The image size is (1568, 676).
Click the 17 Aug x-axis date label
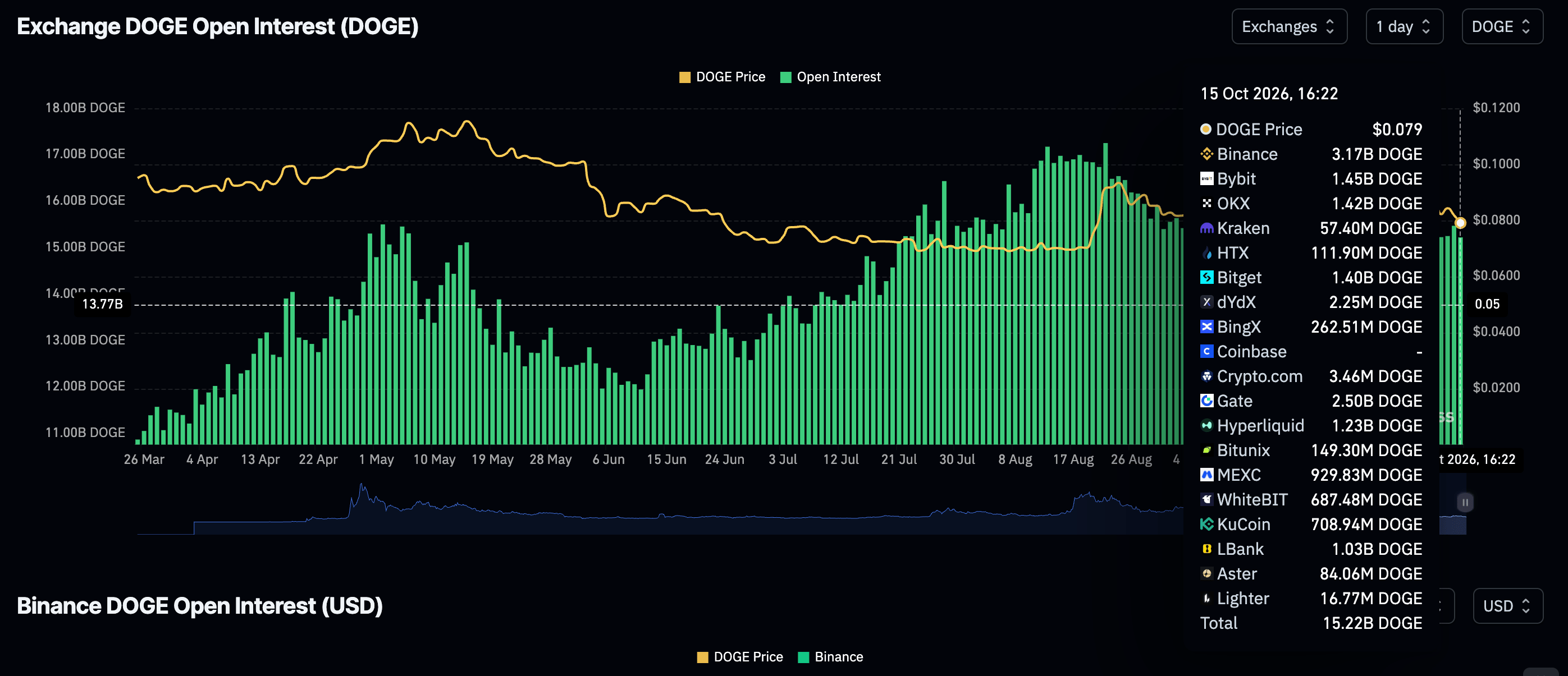tap(1073, 459)
